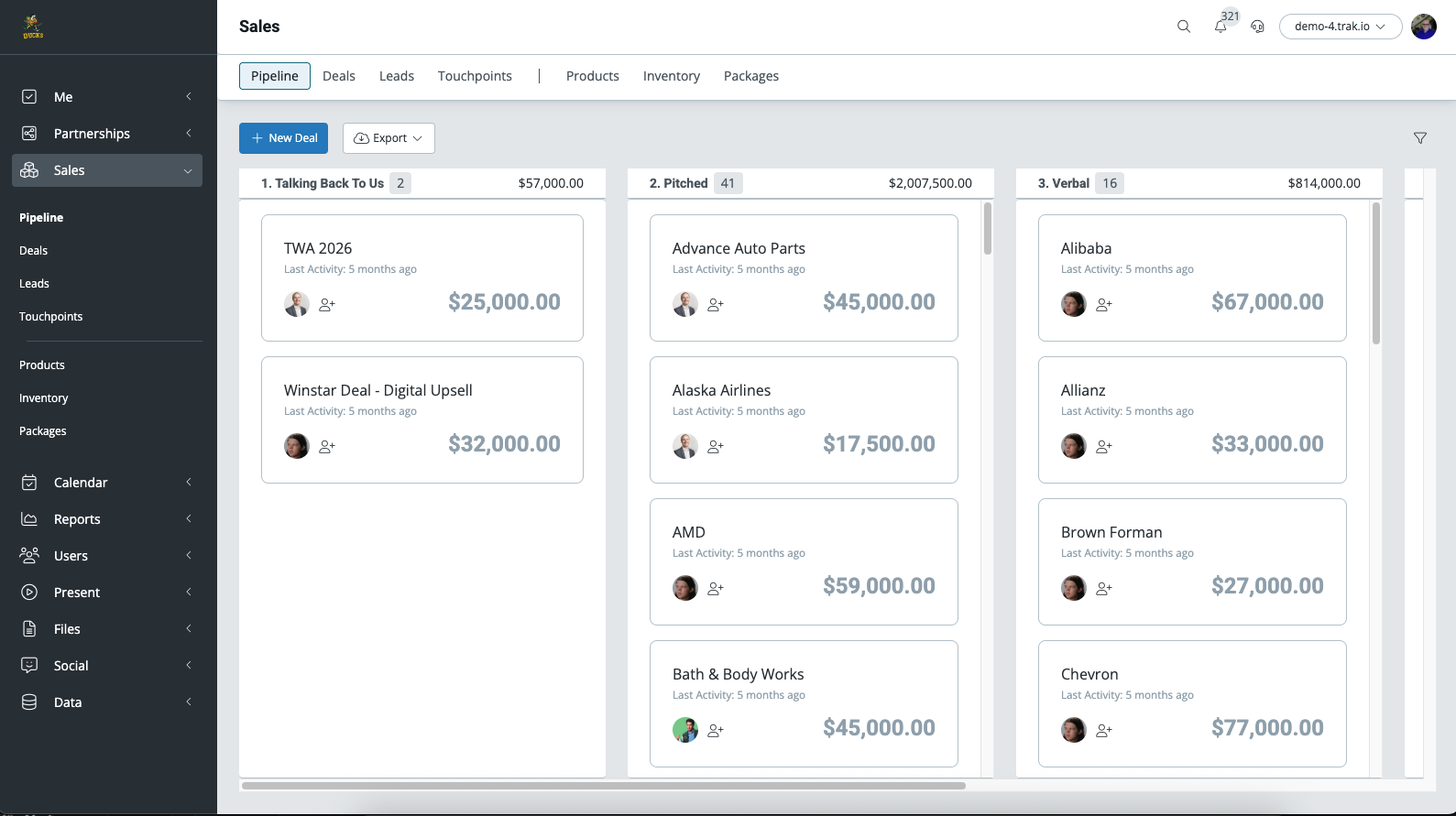Viewport: 1456px width, 816px height.
Task: Expand the Calendar sidebar section
Action: [x=189, y=483]
